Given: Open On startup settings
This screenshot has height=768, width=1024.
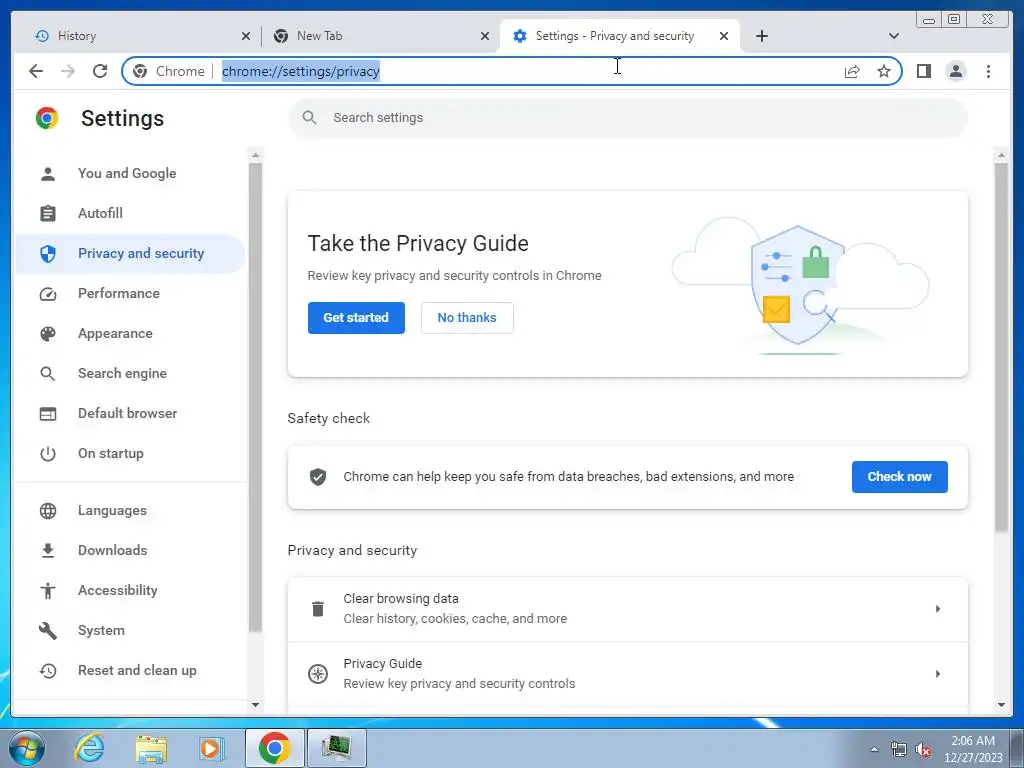Looking at the screenshot, I should [x=129, y=453].
